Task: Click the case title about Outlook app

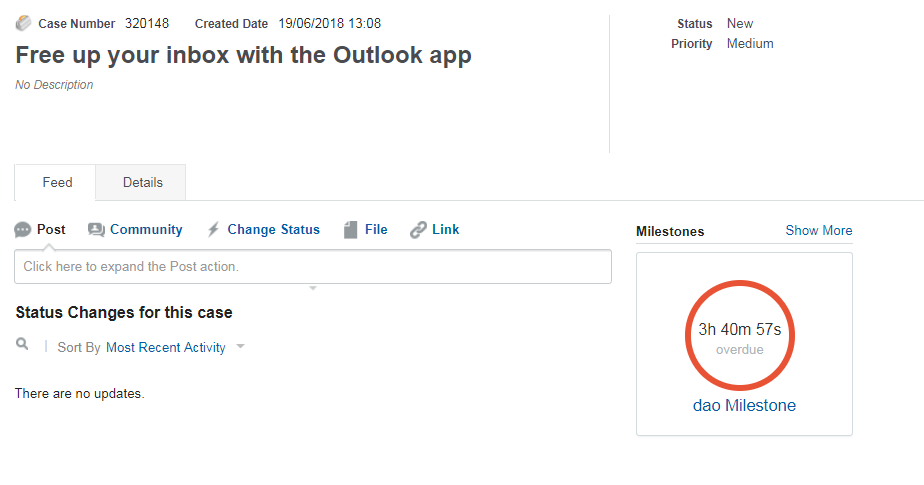Action: click(243, 55)
